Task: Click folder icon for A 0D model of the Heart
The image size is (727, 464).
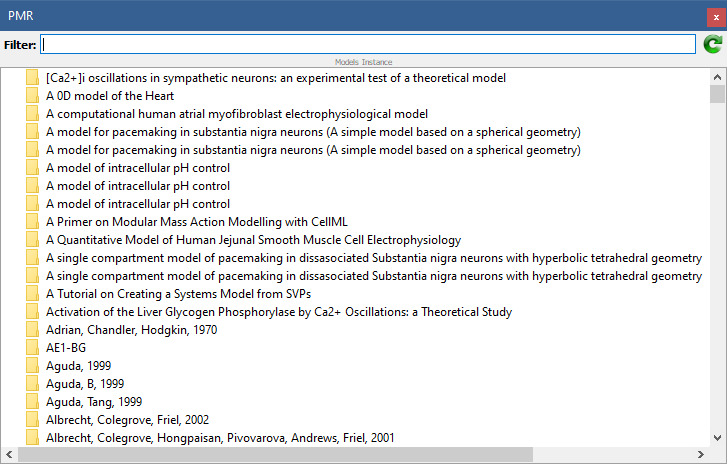Action: pyautogui.click(x=32, y=96)
